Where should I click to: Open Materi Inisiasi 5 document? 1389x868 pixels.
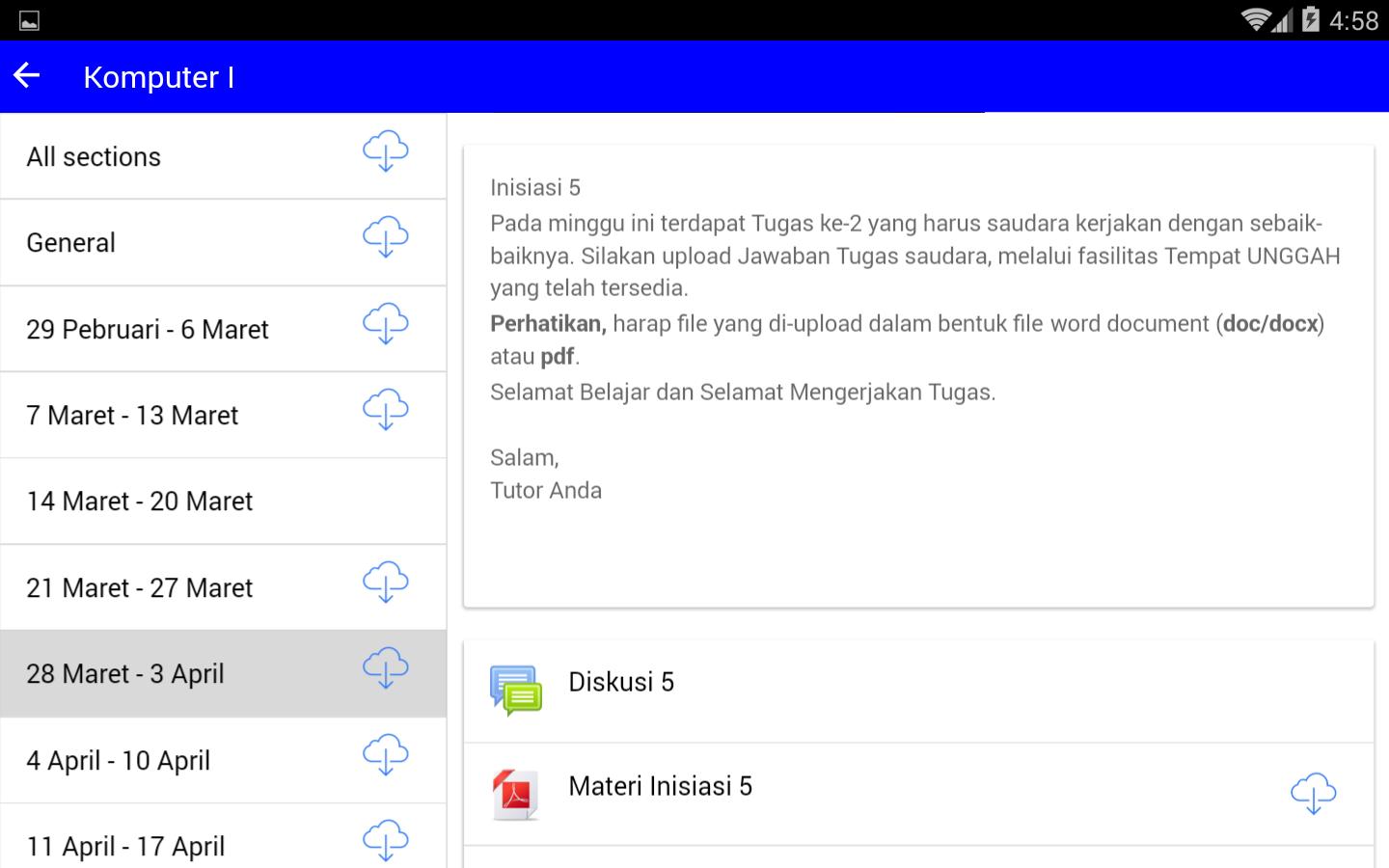click(x=660, y=787)
